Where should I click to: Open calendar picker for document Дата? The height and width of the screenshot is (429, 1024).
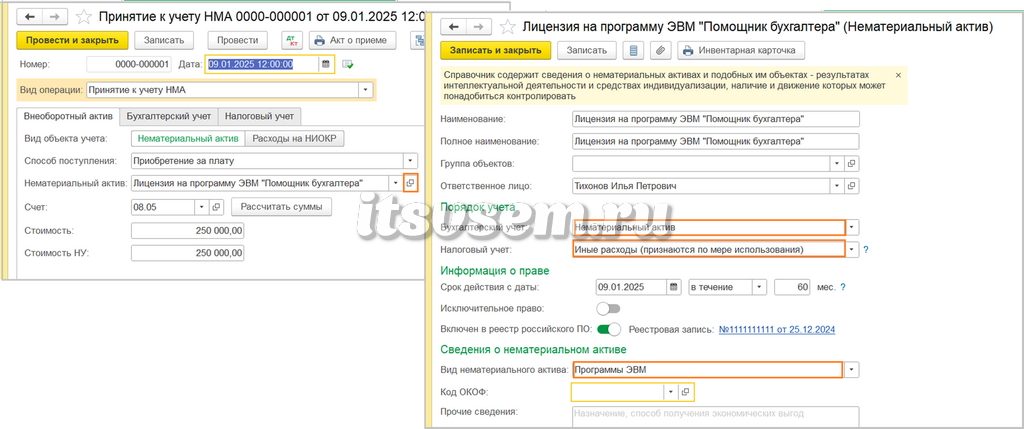click(x=325, y=64)
